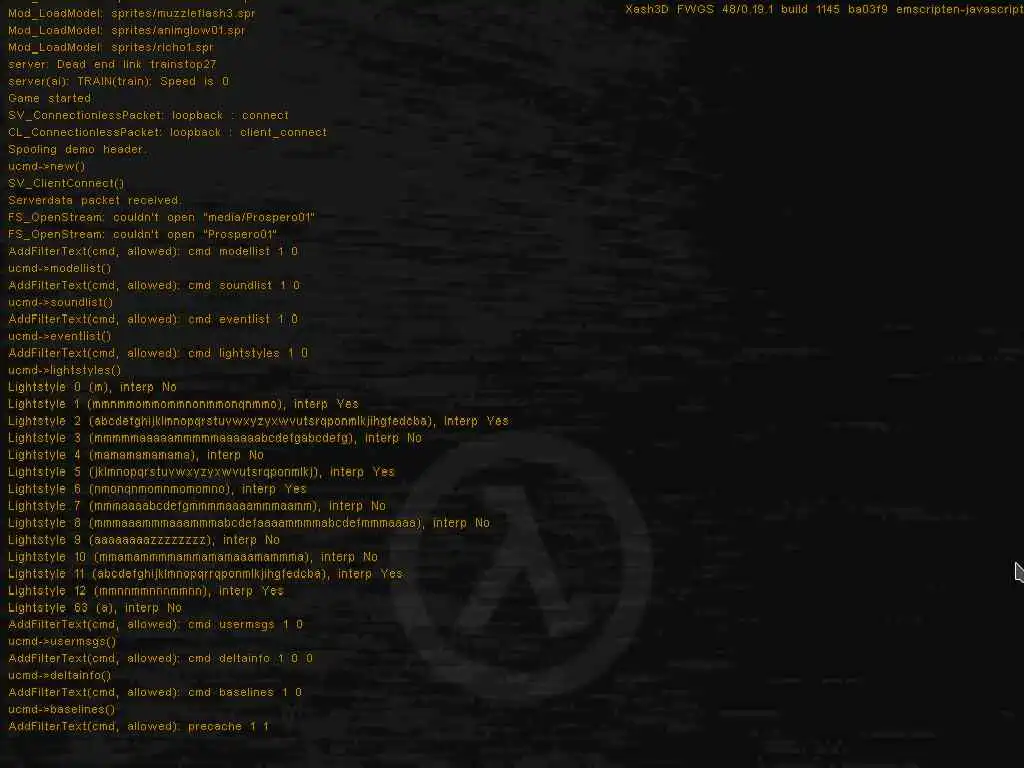Screen dimensions: 1024x768
Task: Select line 'Mod_LoadModel: sprites/muzzleflash3.spr'
Action: click(x=131, y=13)
